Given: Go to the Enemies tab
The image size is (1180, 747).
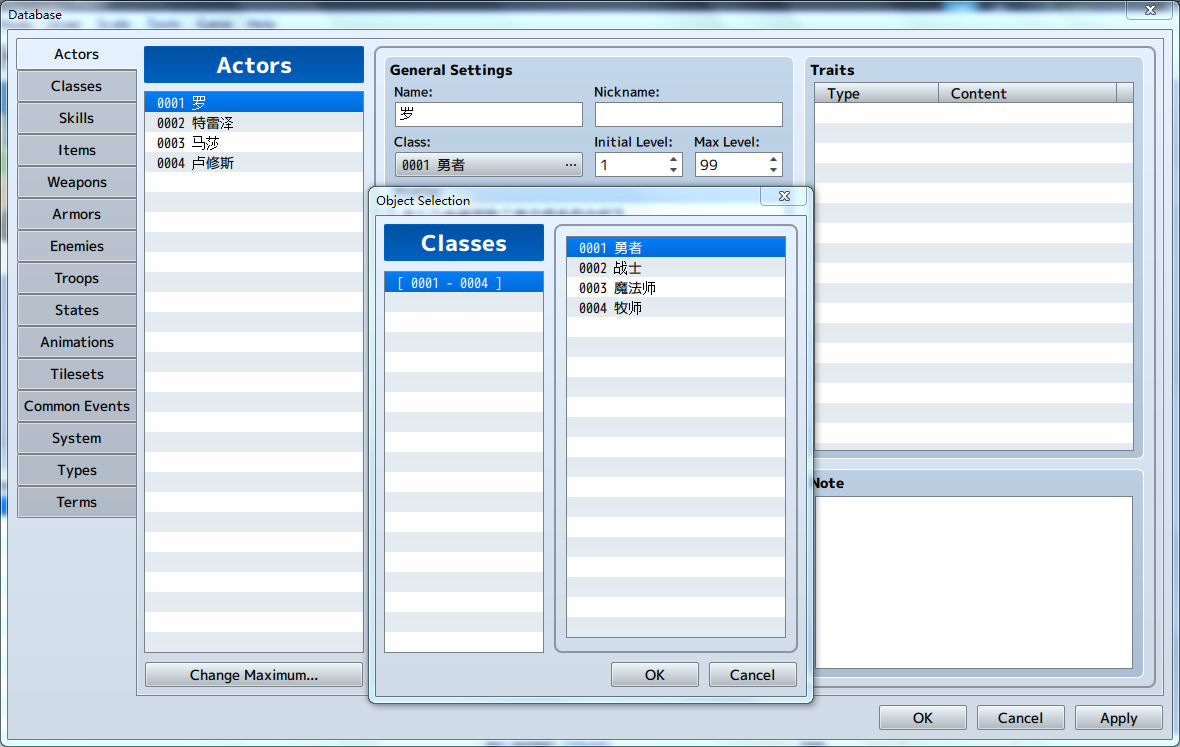Looking at the screenshot, I should (x=77, y=246).
